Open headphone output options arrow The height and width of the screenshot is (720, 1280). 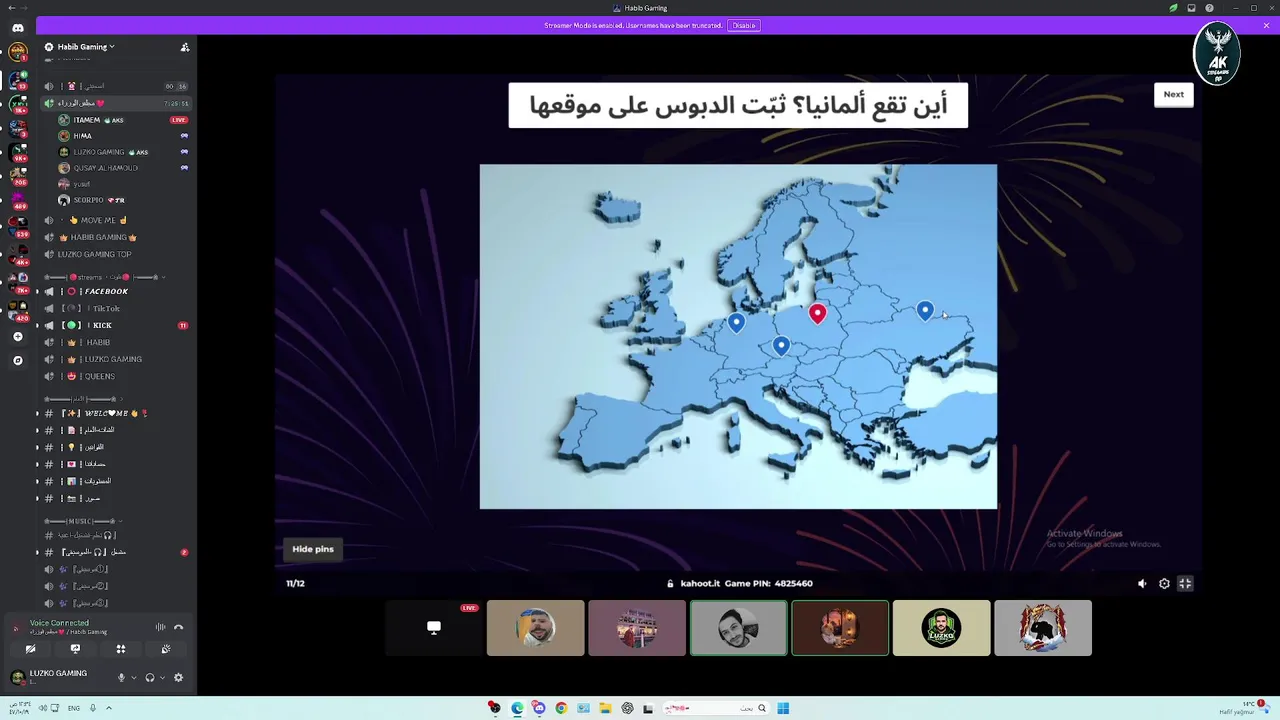[162, 677]
